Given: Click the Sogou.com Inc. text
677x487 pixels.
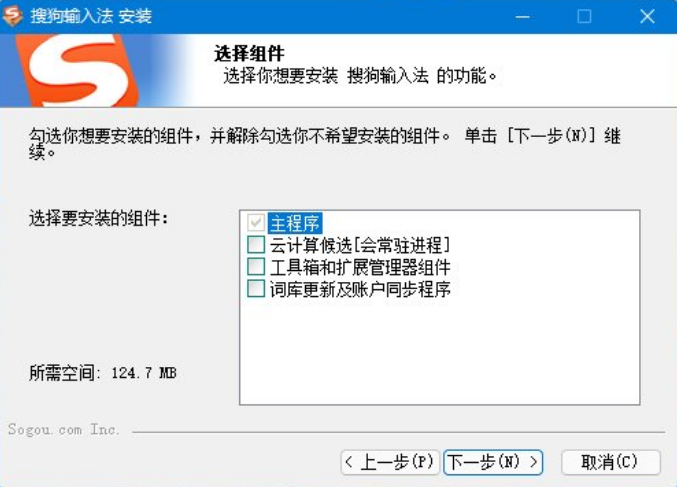Looking at the screenshot, I should point(63,430).
